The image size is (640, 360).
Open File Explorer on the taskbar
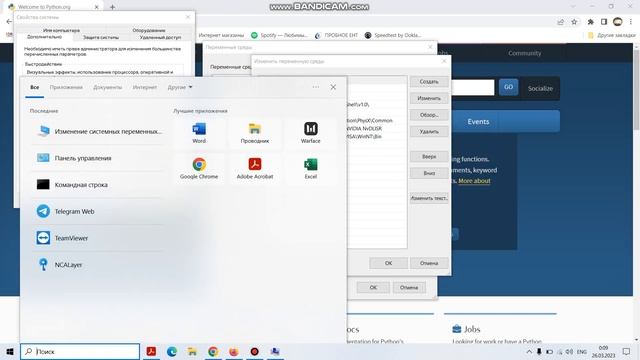click(x=192, y=351)
